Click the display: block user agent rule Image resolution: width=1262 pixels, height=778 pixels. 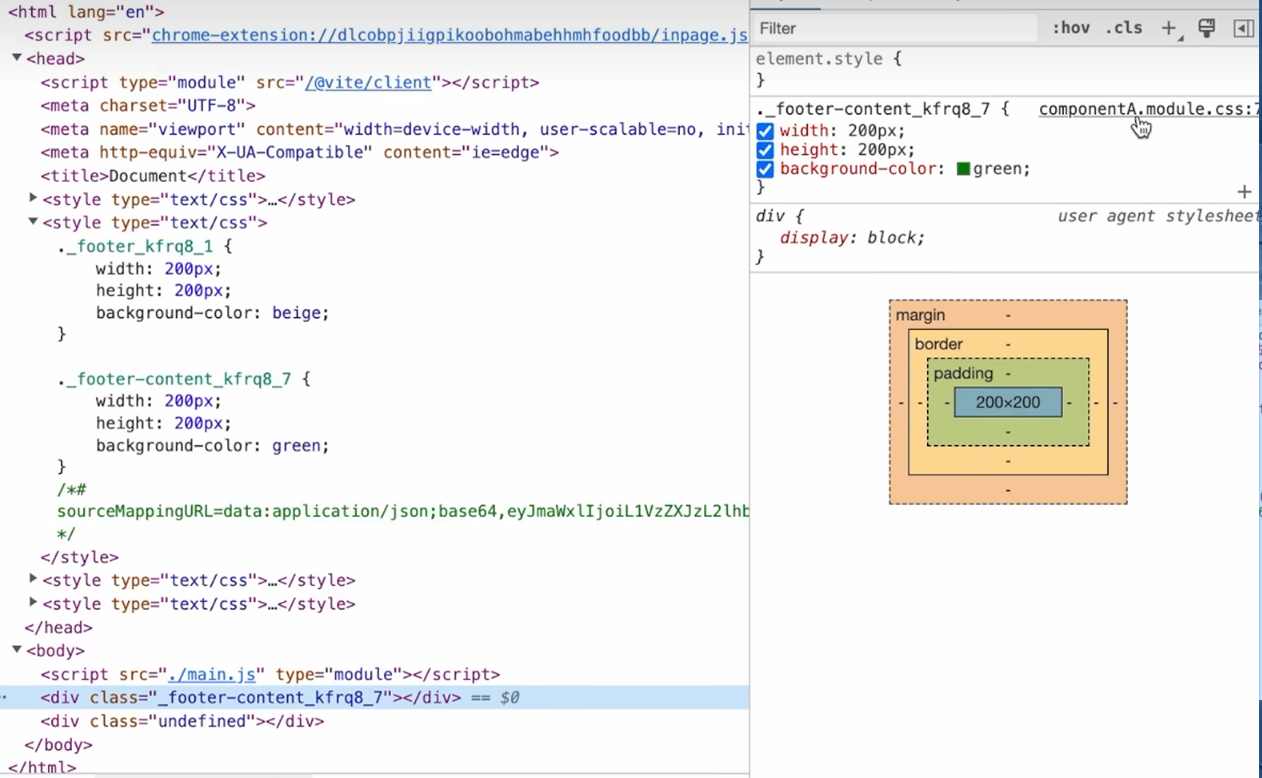coord(852,238)
